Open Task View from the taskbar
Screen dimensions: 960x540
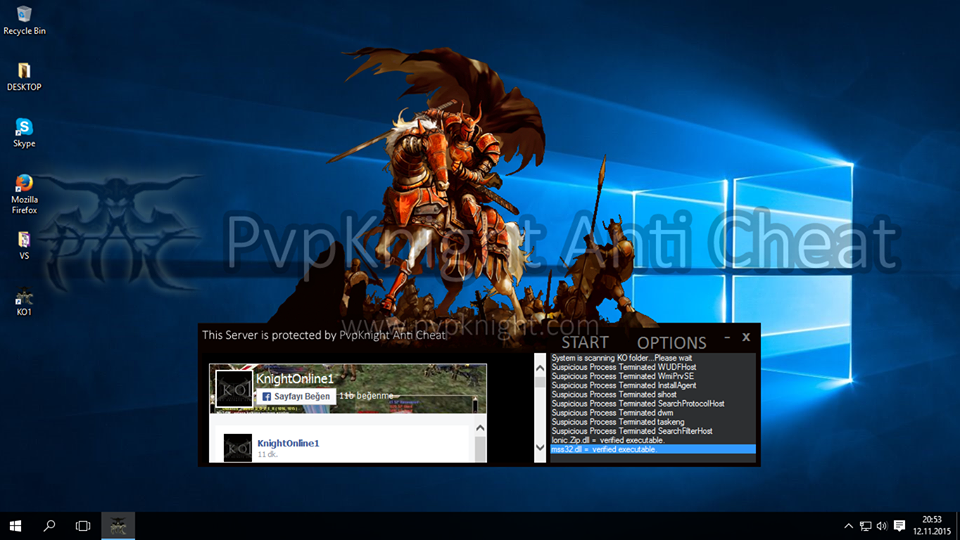[83, 525]
